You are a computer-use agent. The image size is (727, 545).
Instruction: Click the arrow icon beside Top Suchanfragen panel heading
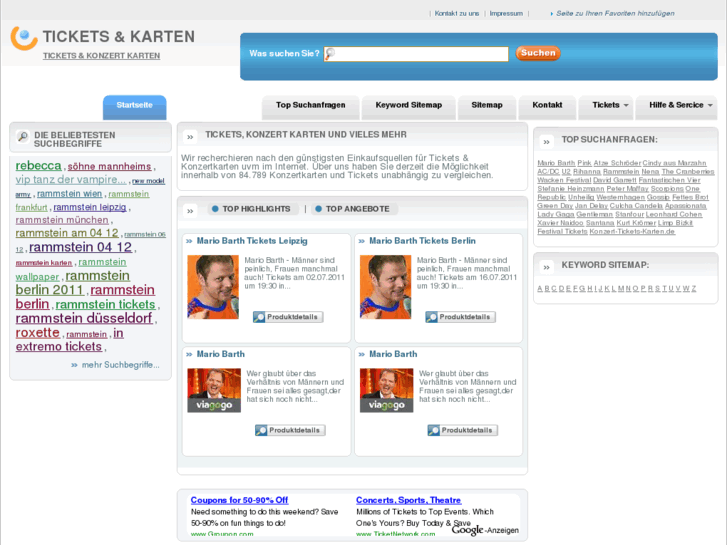click(547, 142)
